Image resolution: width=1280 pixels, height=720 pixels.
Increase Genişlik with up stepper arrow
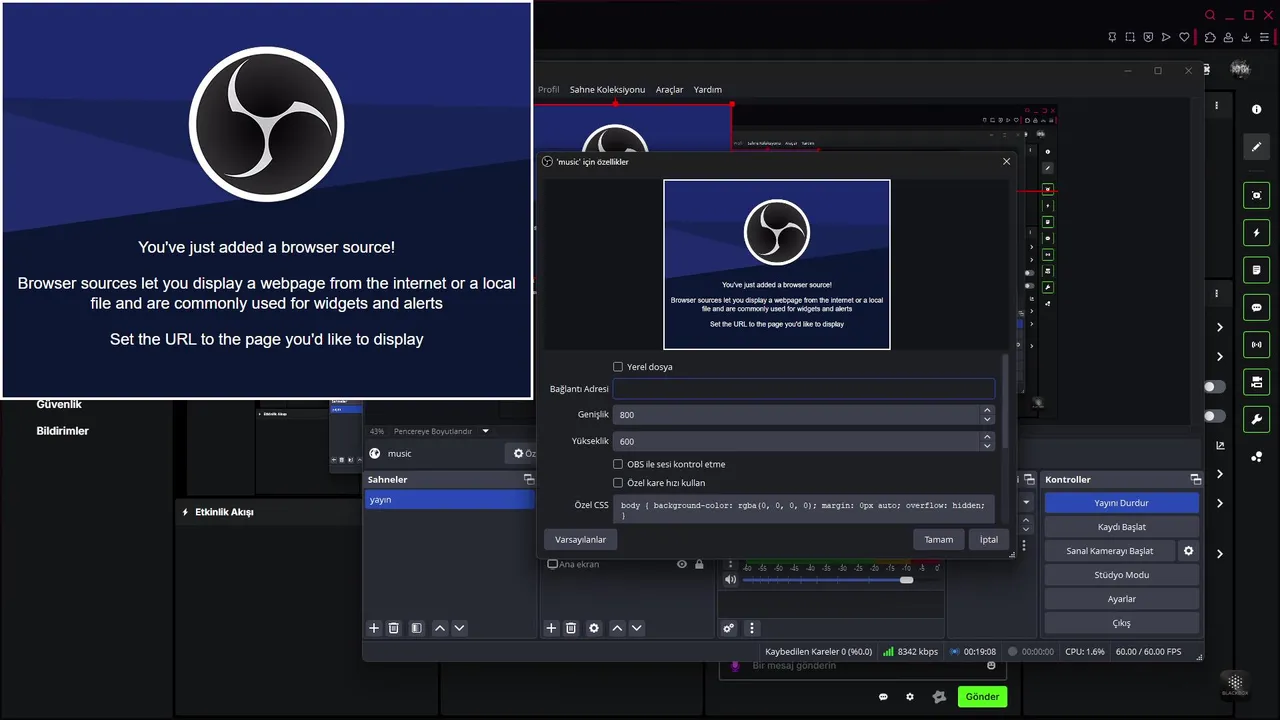point(987,409)
